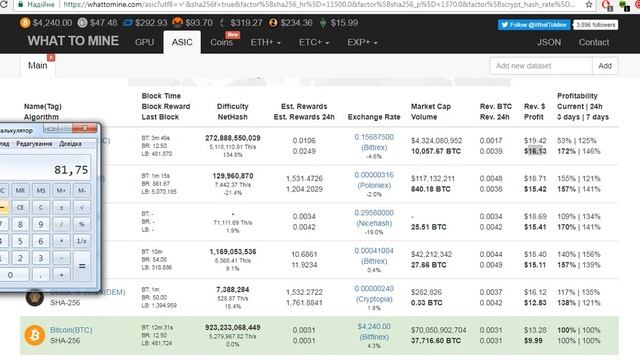
Task: Open Calculator's Довідка menu
Action: tap(70, 144)
